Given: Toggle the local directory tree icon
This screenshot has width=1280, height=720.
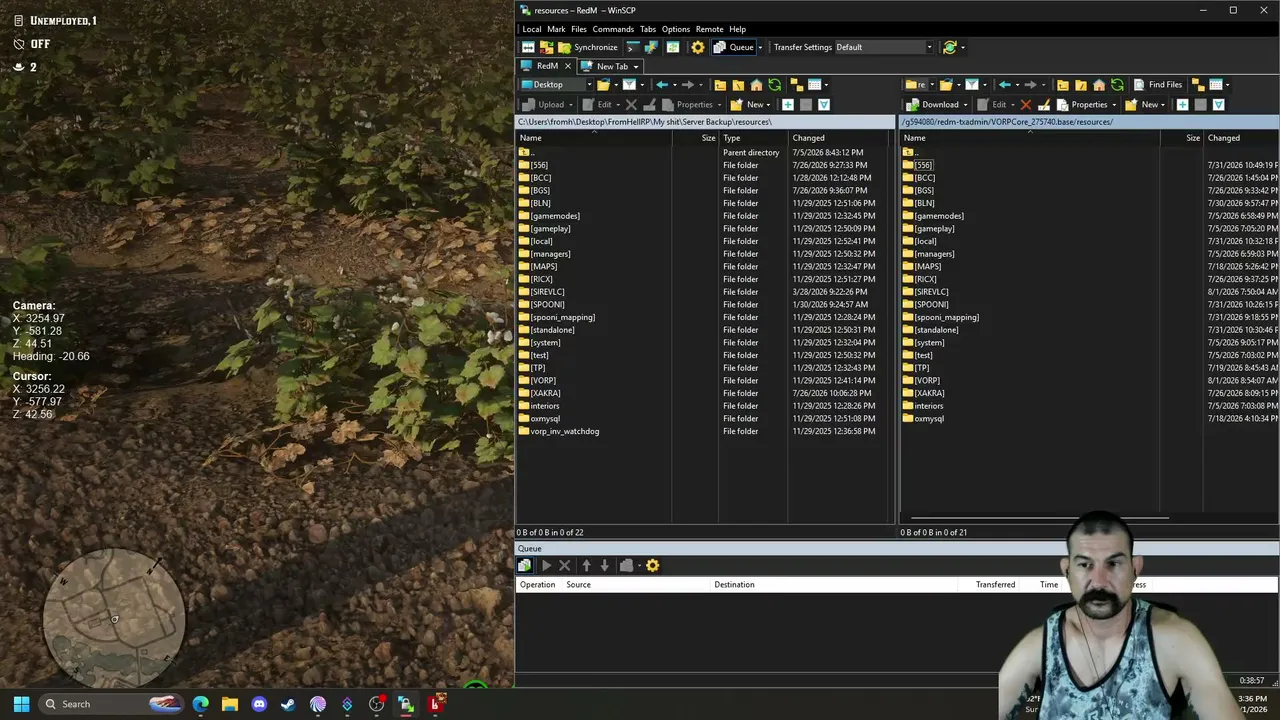Looking at the screenshot, I should point(796,85).
